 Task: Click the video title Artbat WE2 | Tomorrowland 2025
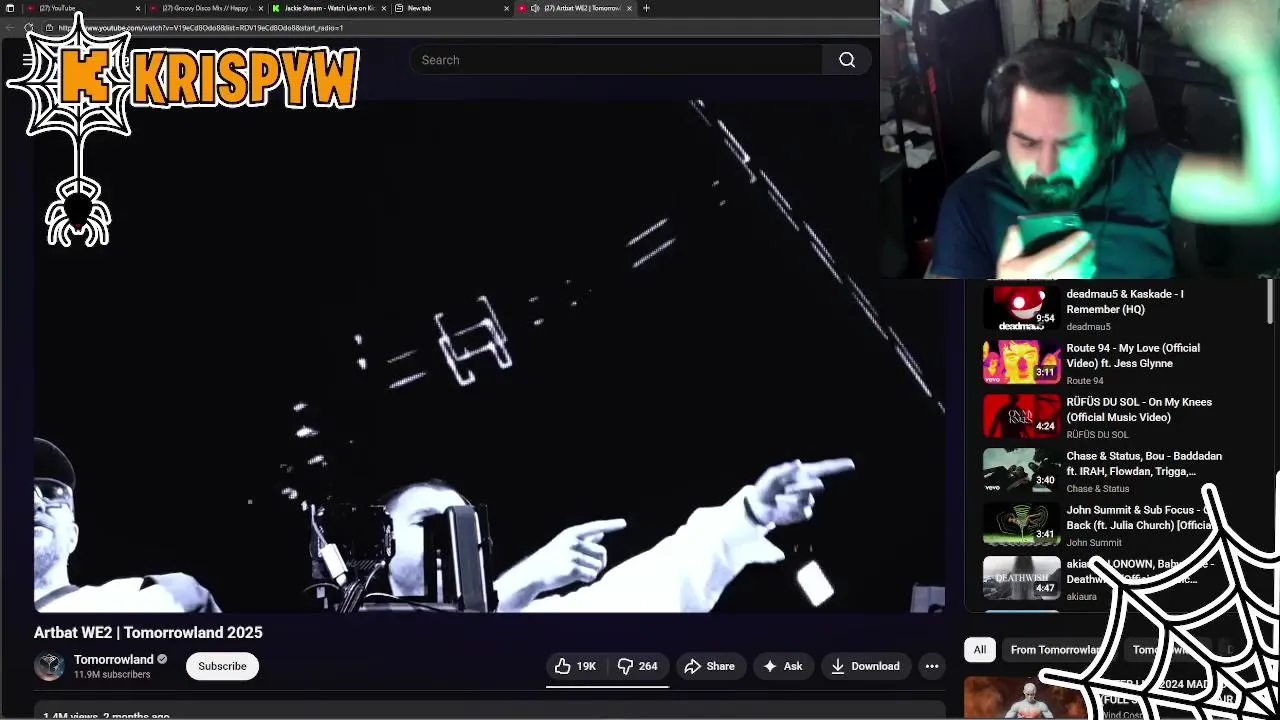click(148, 633)
